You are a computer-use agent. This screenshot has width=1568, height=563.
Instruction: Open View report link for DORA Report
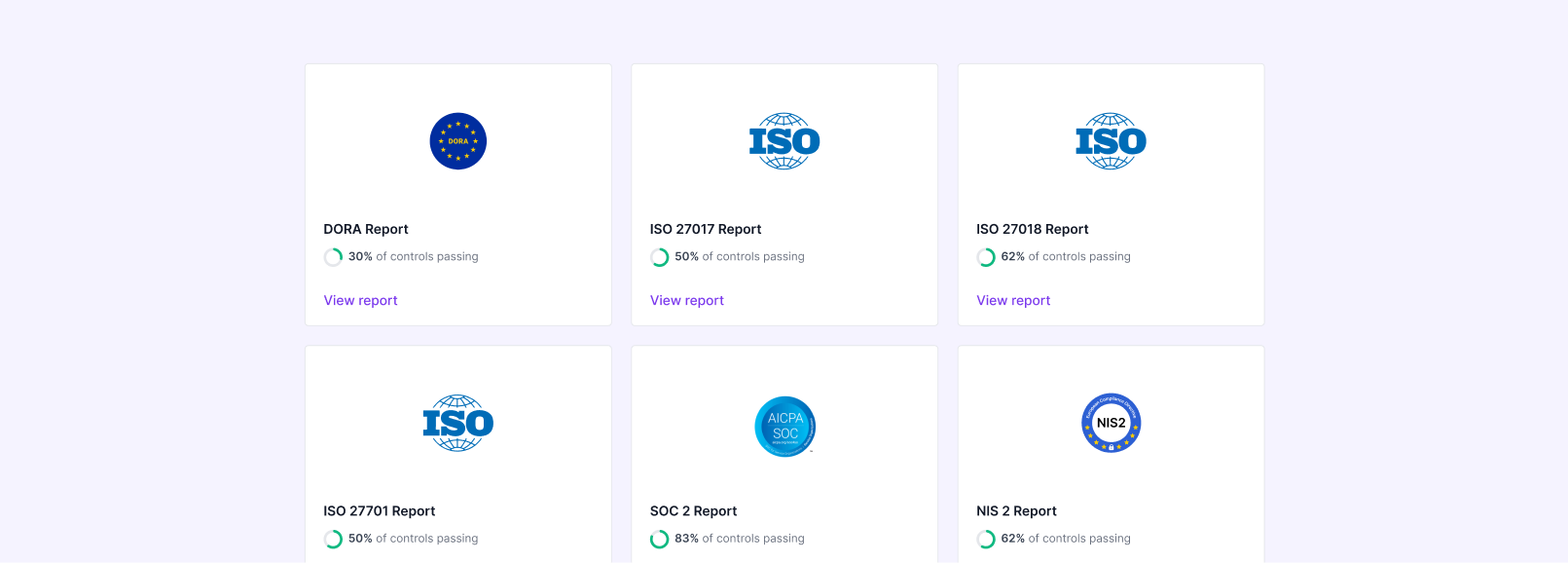click(x=361, y=300)
